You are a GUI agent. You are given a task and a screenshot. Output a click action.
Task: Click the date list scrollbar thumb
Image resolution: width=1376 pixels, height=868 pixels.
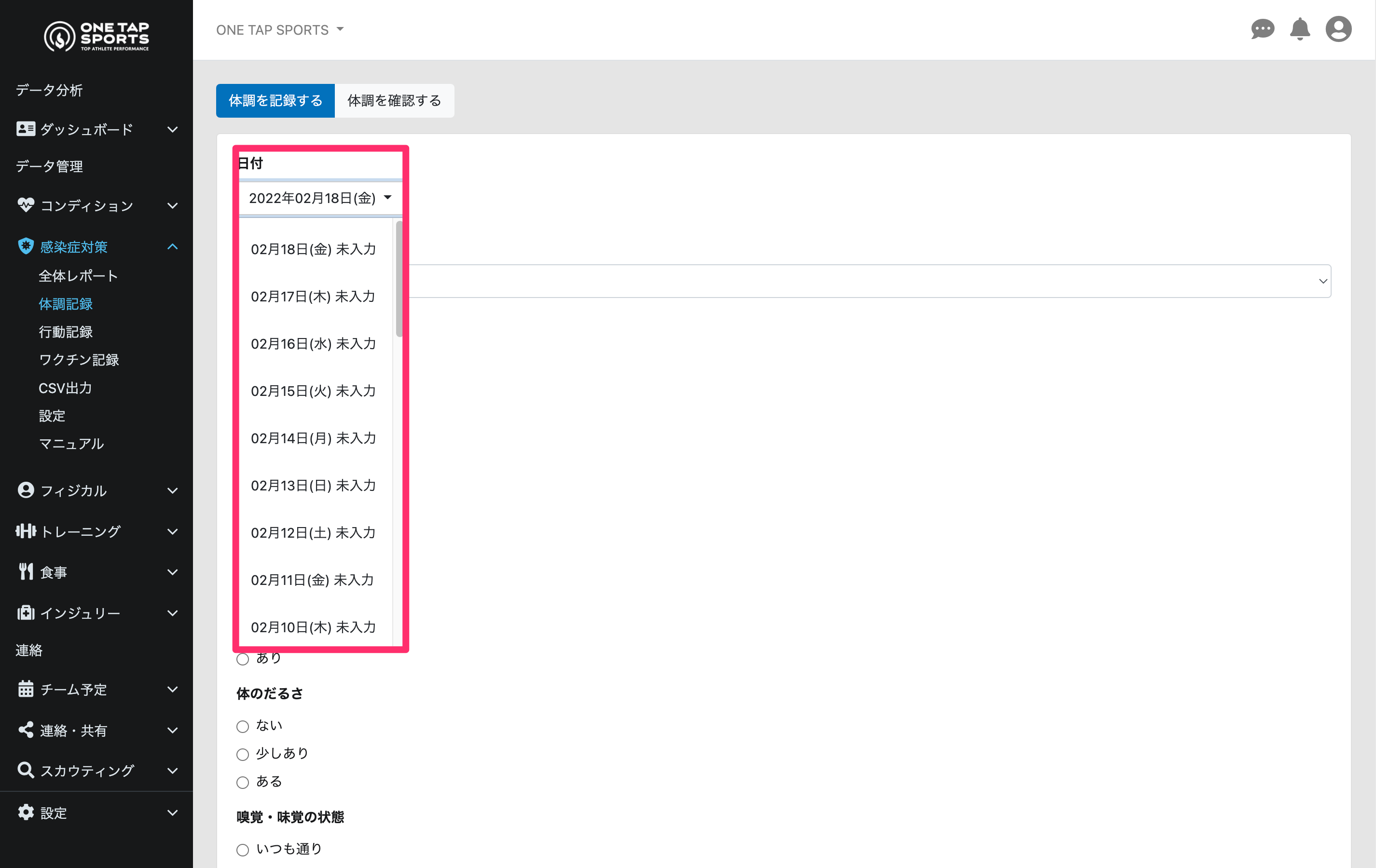pos(399,279)
